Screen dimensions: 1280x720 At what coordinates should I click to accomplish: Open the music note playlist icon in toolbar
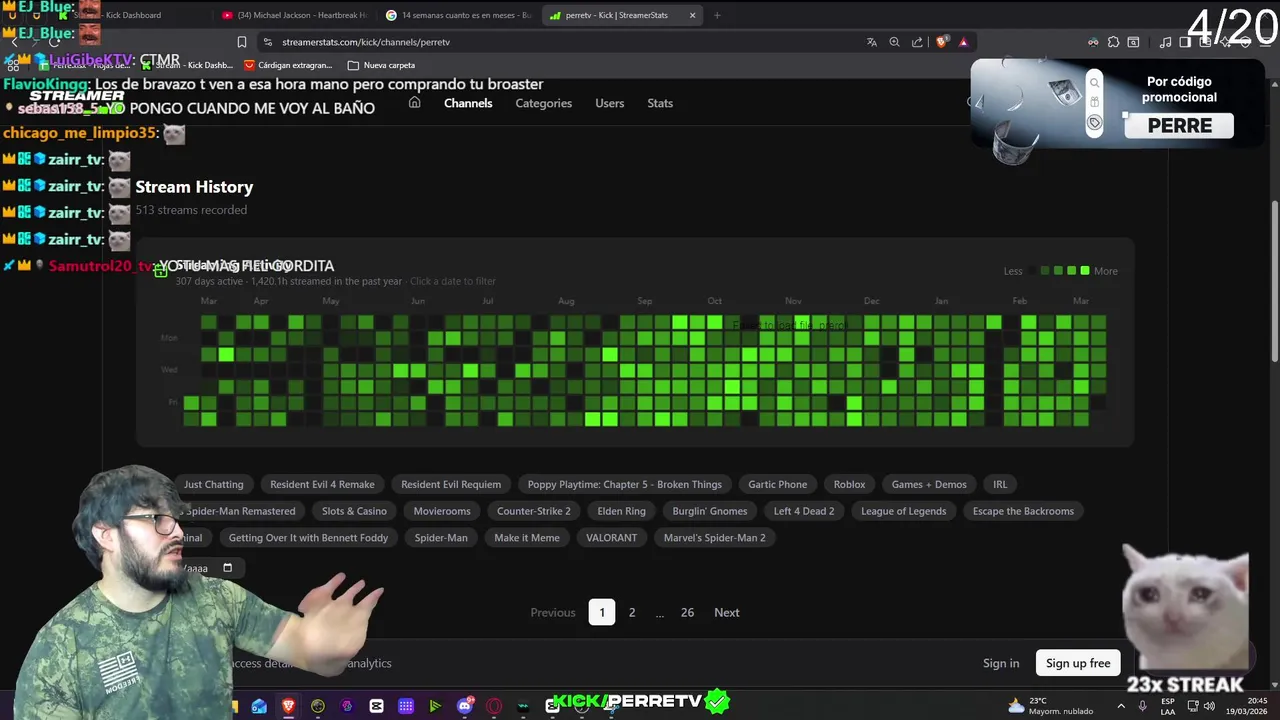coord(1165,42)
